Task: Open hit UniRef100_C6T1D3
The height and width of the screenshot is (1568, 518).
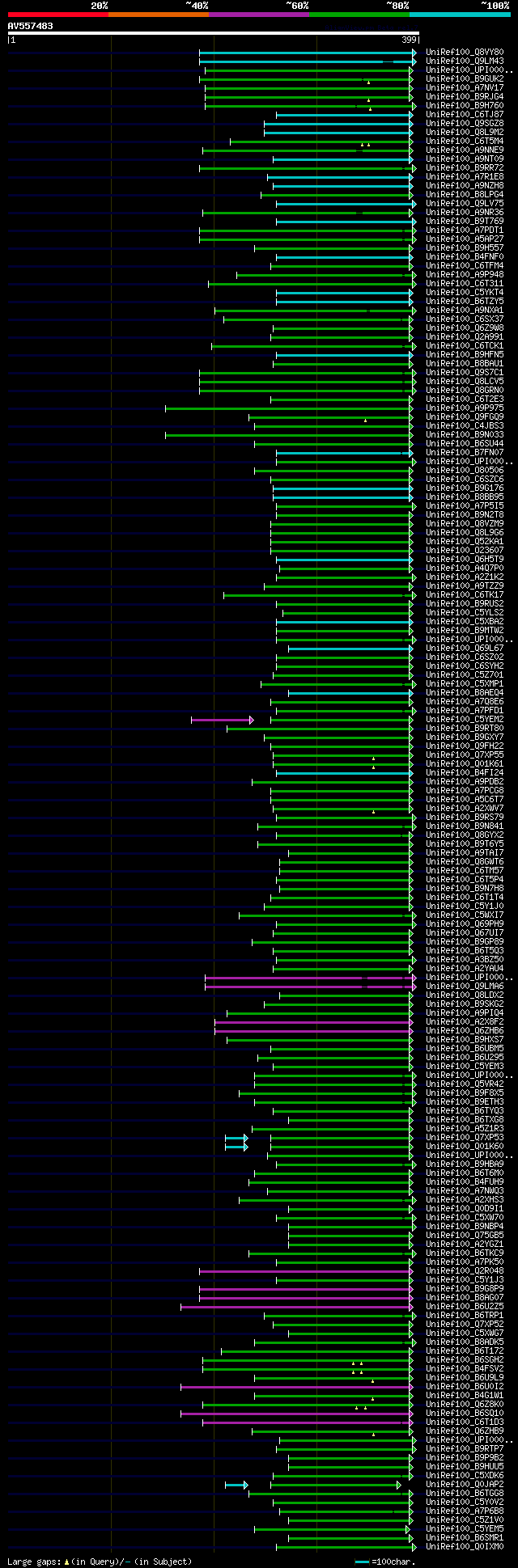Action: [x=465, y=1422]
